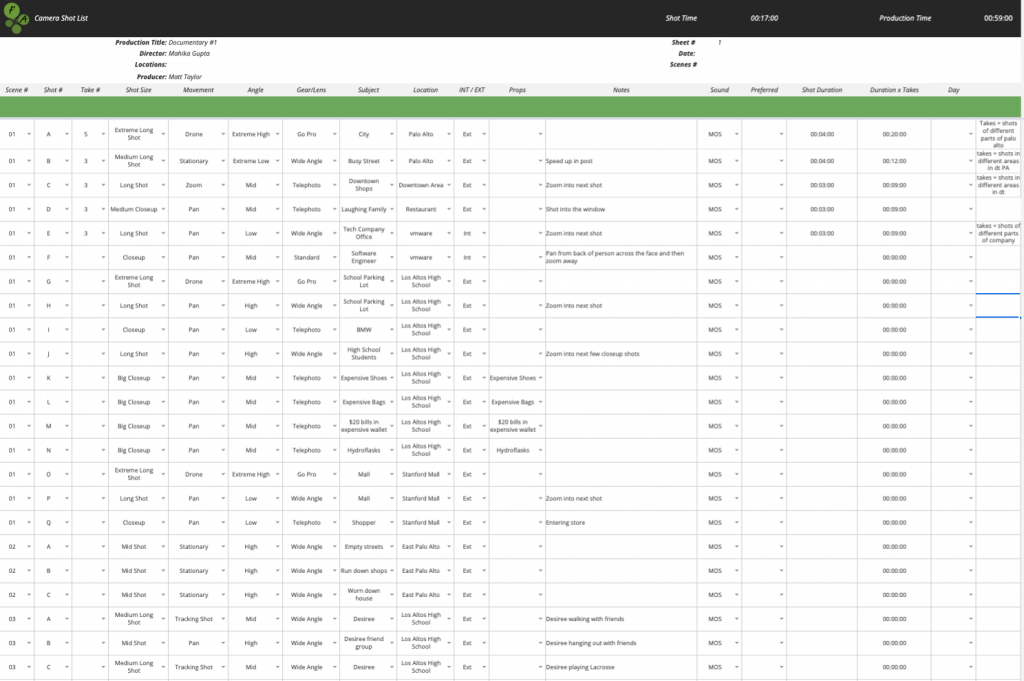
Task: Open the Location dropdown showing Downtown Area
Action: click(x=448, y=185)
